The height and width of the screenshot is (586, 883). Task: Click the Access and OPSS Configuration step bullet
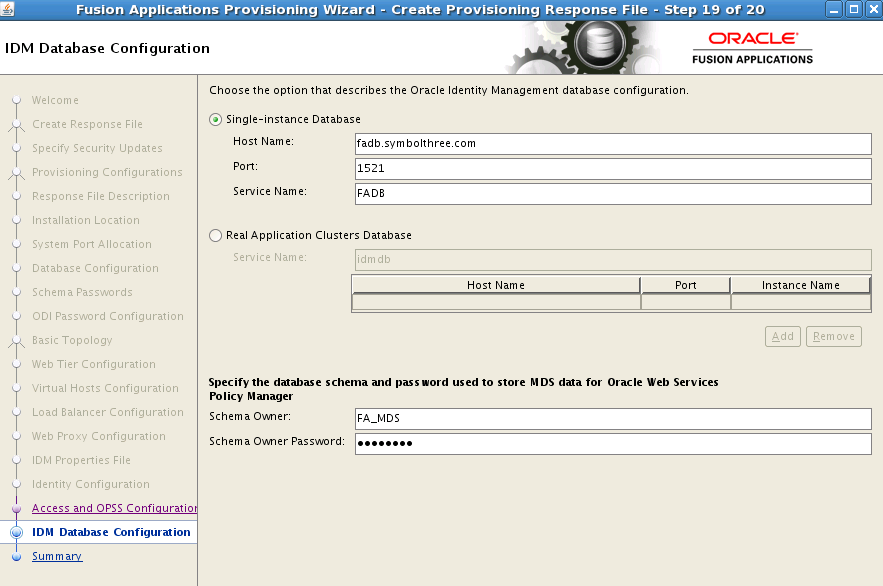coord(16,509)
